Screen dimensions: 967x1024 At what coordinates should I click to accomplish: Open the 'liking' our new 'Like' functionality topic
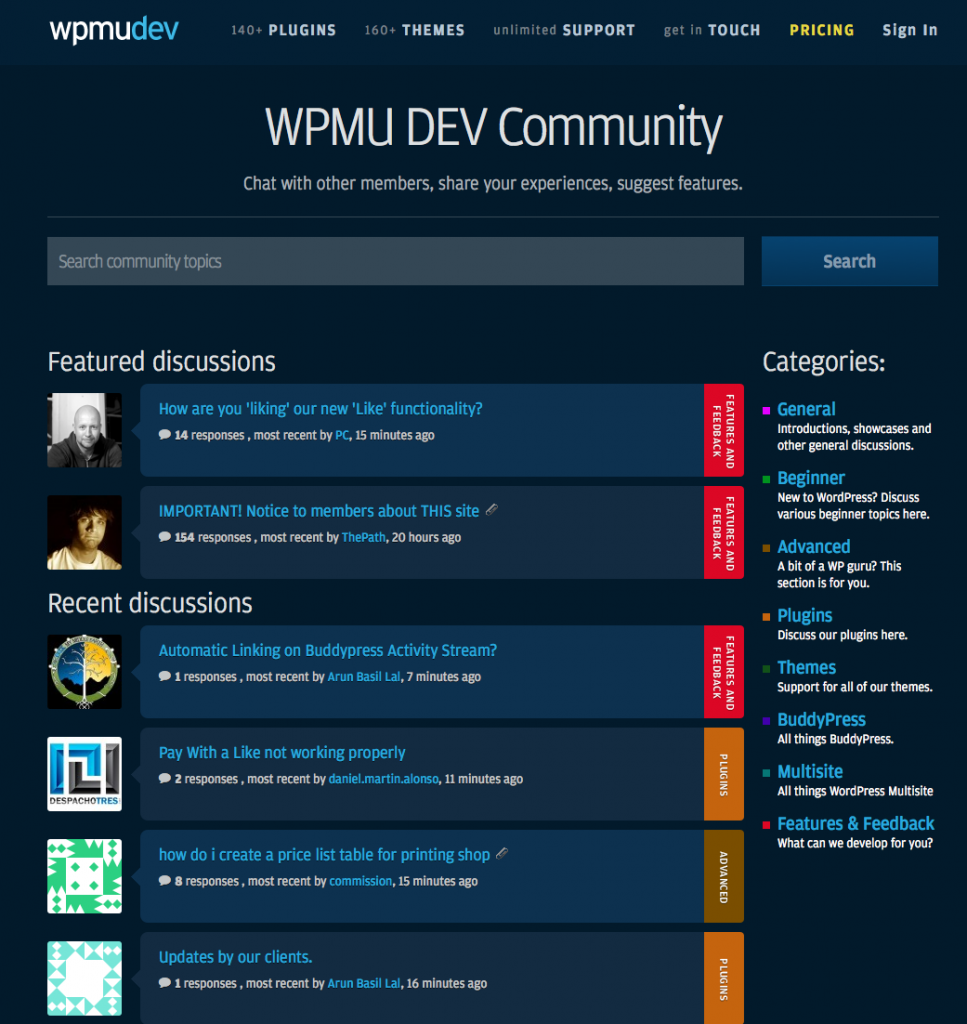tap(321, 409)
